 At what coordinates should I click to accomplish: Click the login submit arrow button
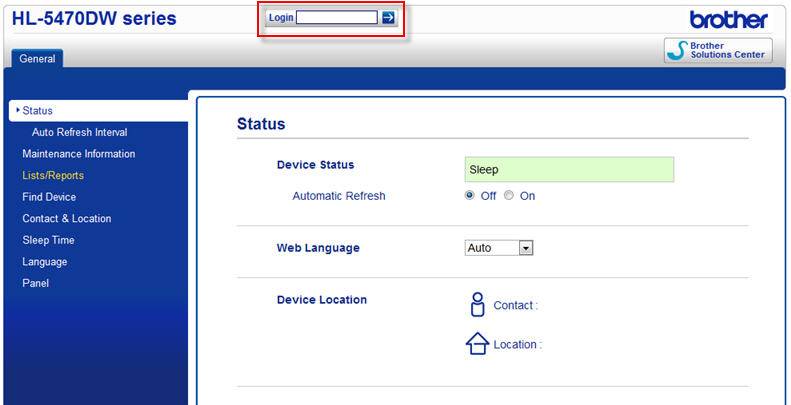click(x=388, y=18)
